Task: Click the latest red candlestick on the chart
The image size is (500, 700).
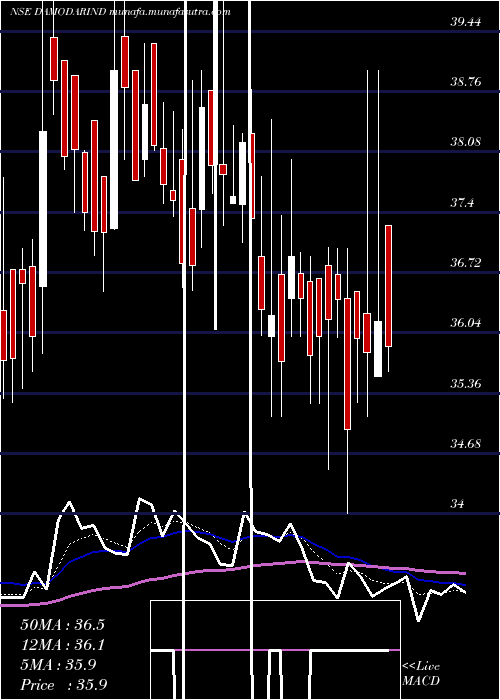Action: coord(388,286)
